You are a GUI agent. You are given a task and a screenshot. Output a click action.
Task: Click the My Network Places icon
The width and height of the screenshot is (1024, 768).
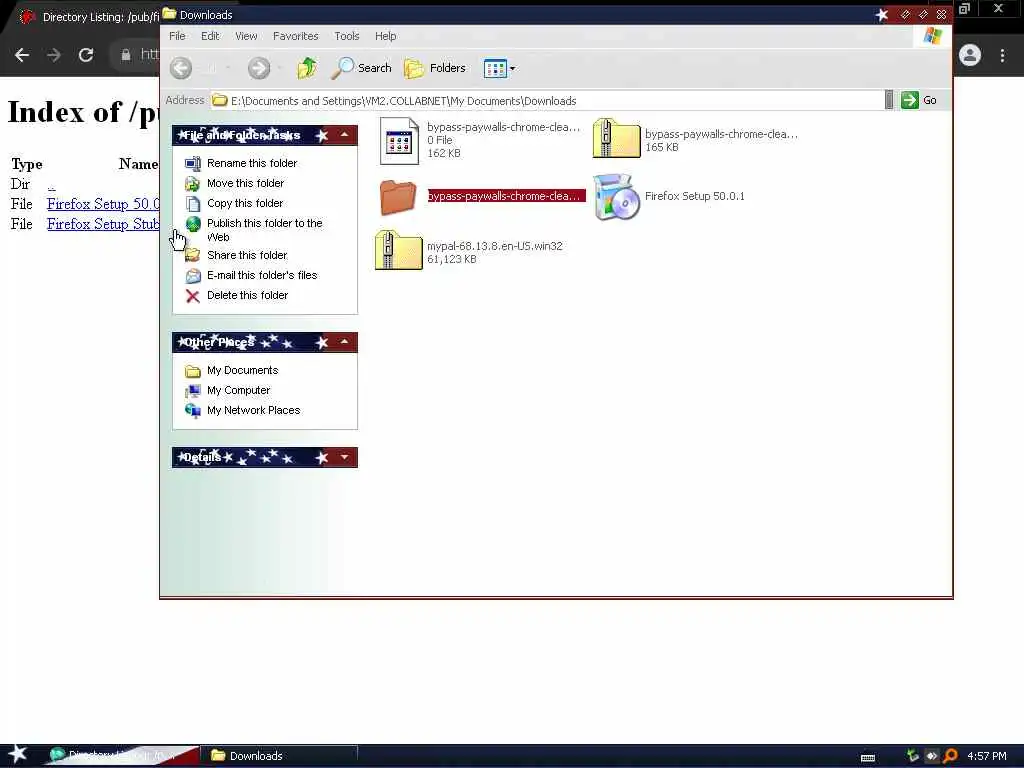pos(193,410)
